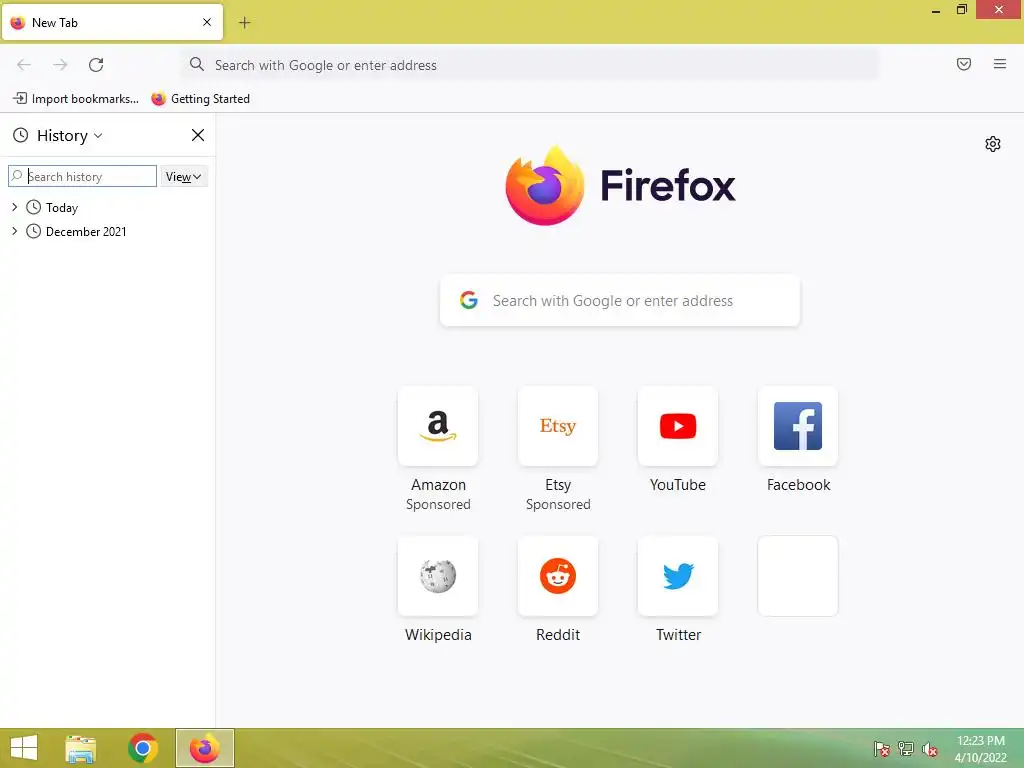Open the Etsy shortcut tile
The width and height of the screenshot is (1024, 768).
point(558,426)
